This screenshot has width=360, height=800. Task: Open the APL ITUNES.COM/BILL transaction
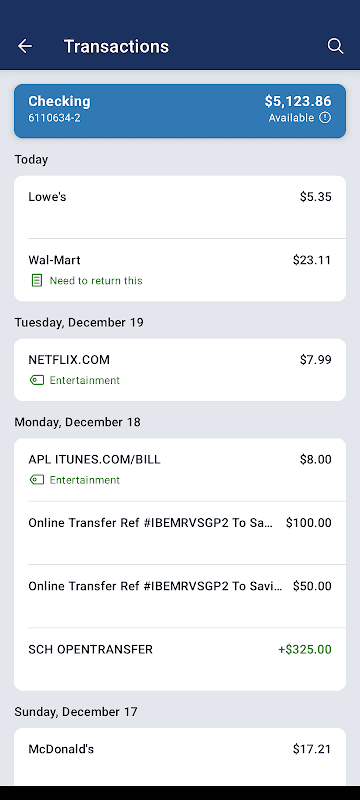[180, 470]
